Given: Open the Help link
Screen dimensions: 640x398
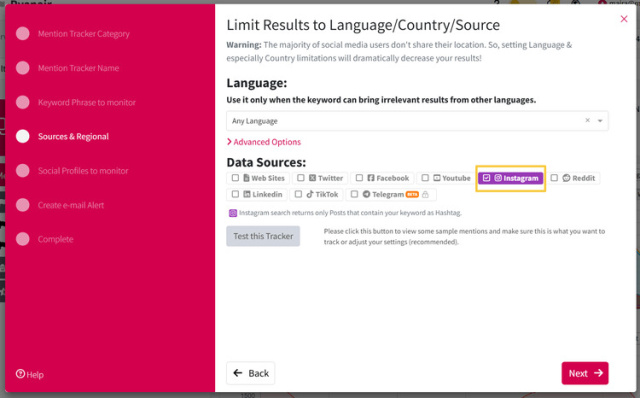Looking at the screenshot, I should 29,374.
